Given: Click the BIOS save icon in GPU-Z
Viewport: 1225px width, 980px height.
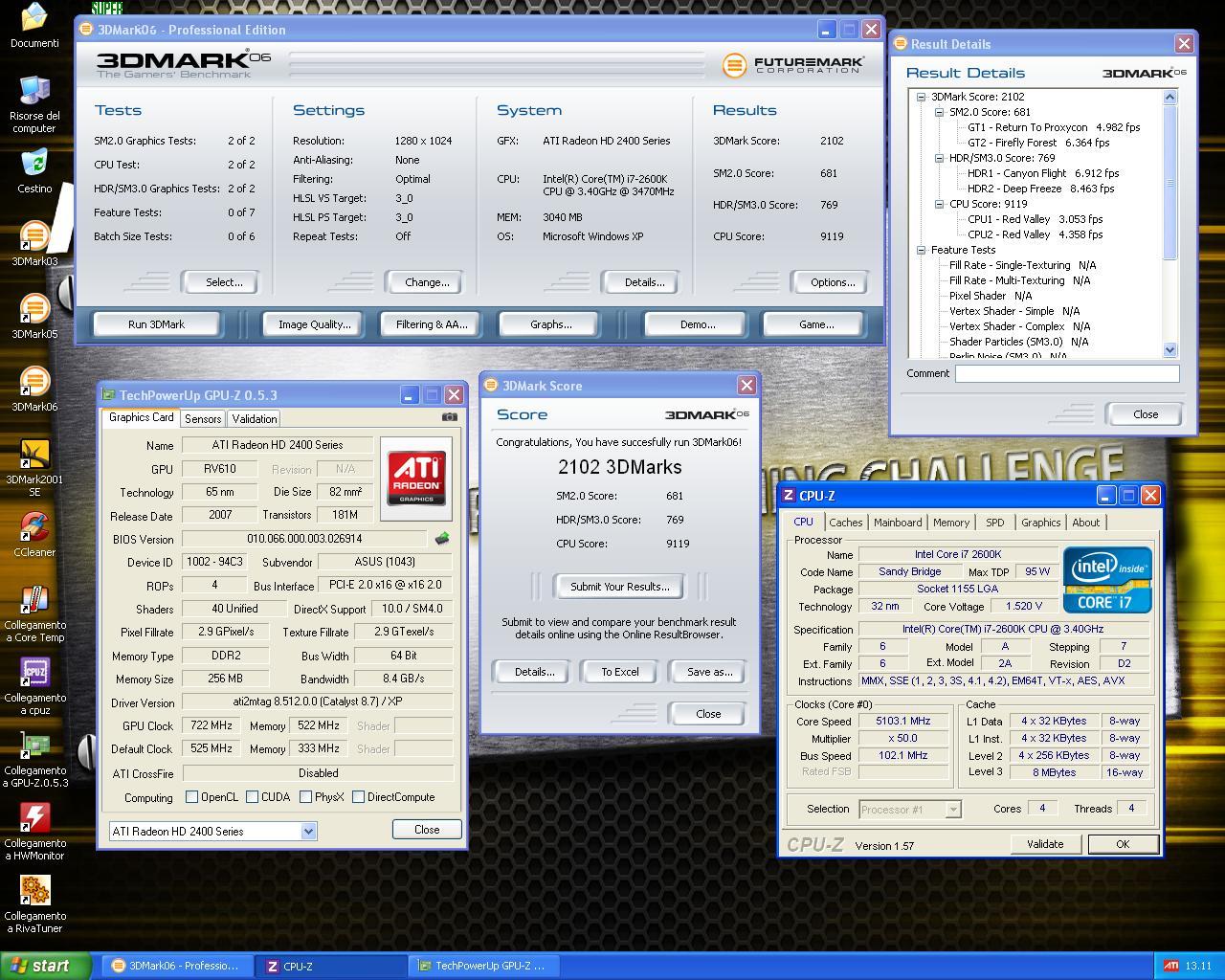Looking at the screenshot, I should 442,539.
